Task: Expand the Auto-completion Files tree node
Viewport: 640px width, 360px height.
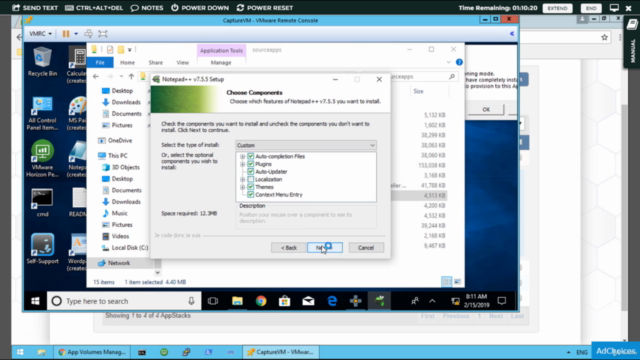Action: tap(242, 156)
